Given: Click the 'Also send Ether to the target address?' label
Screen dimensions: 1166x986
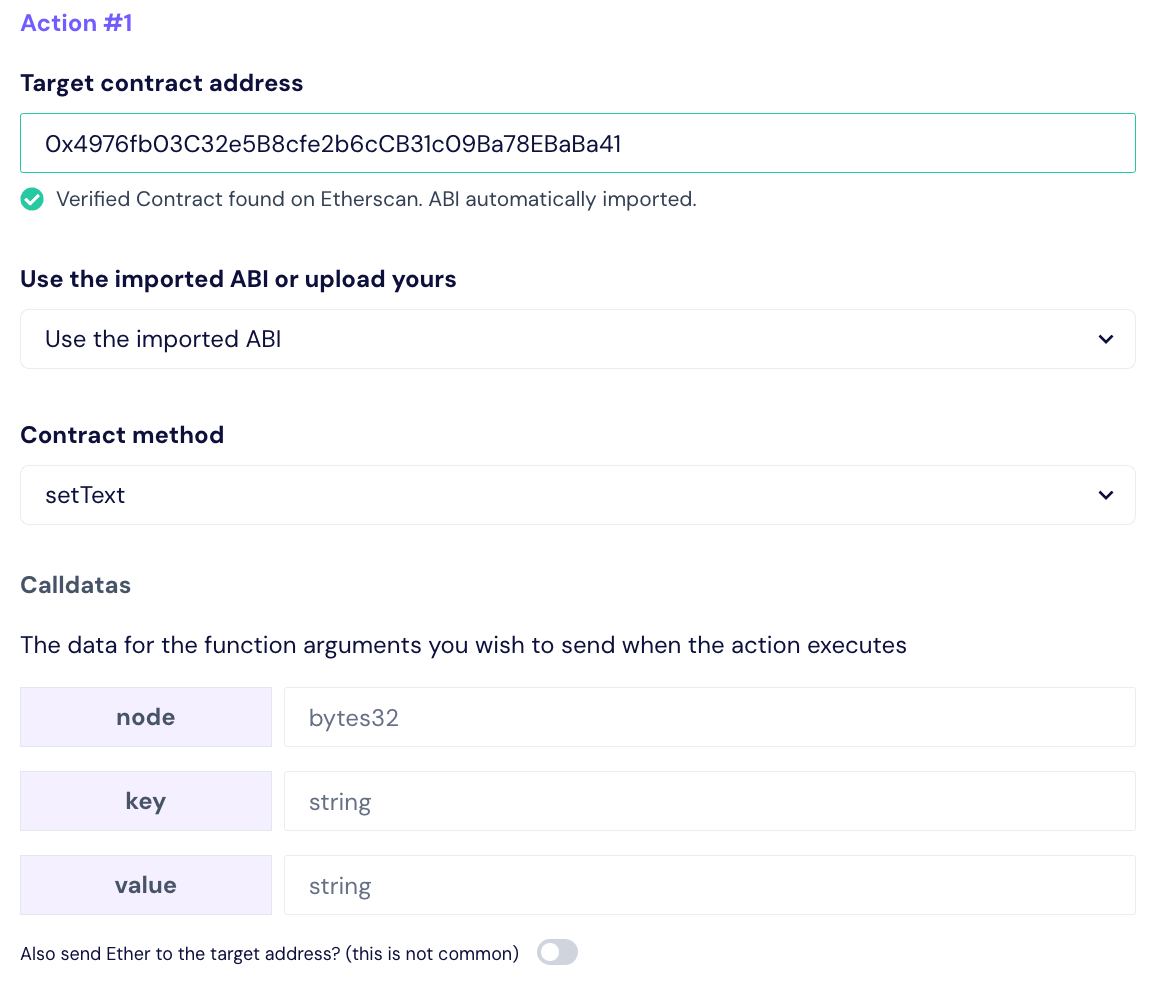Looking at the screenshot, I should [x=269, y=954].
